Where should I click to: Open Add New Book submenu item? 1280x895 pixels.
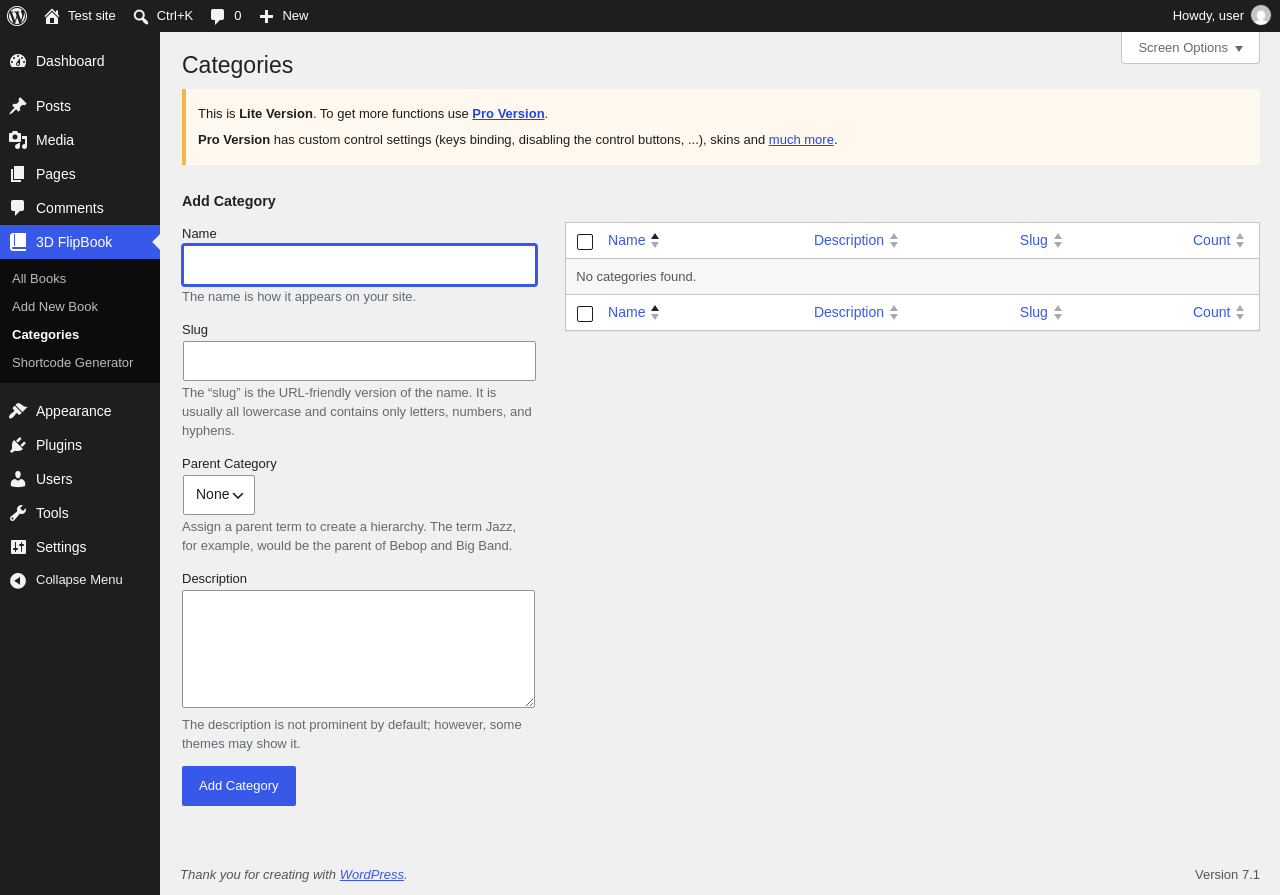click(55, 307)
